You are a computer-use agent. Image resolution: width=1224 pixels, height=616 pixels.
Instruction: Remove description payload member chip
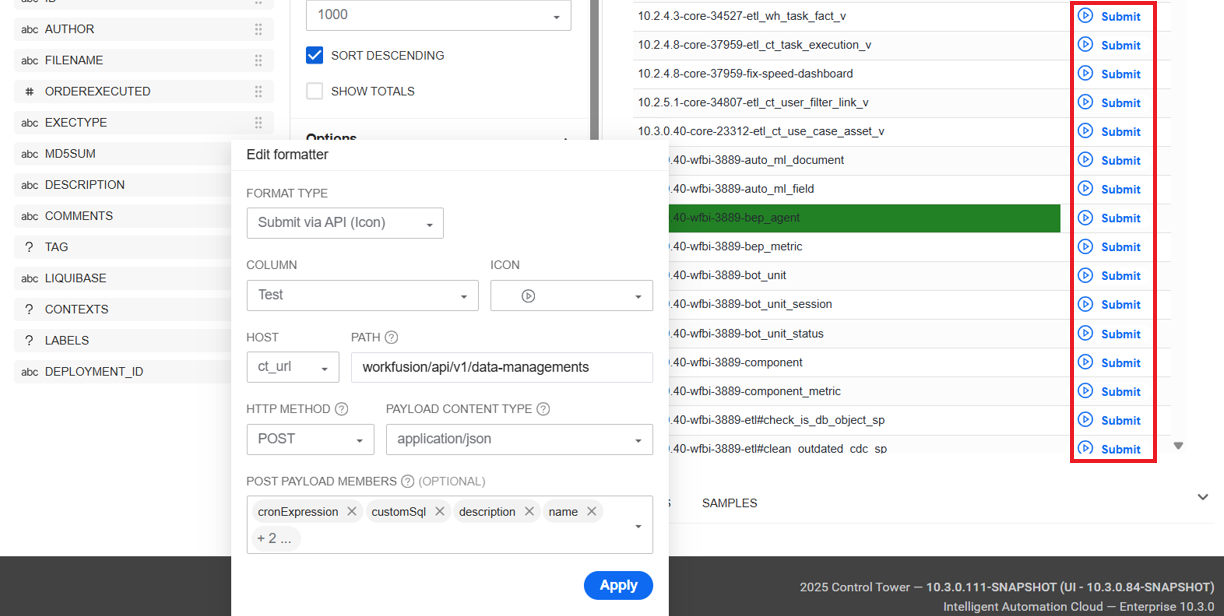(x=529, y=511)
